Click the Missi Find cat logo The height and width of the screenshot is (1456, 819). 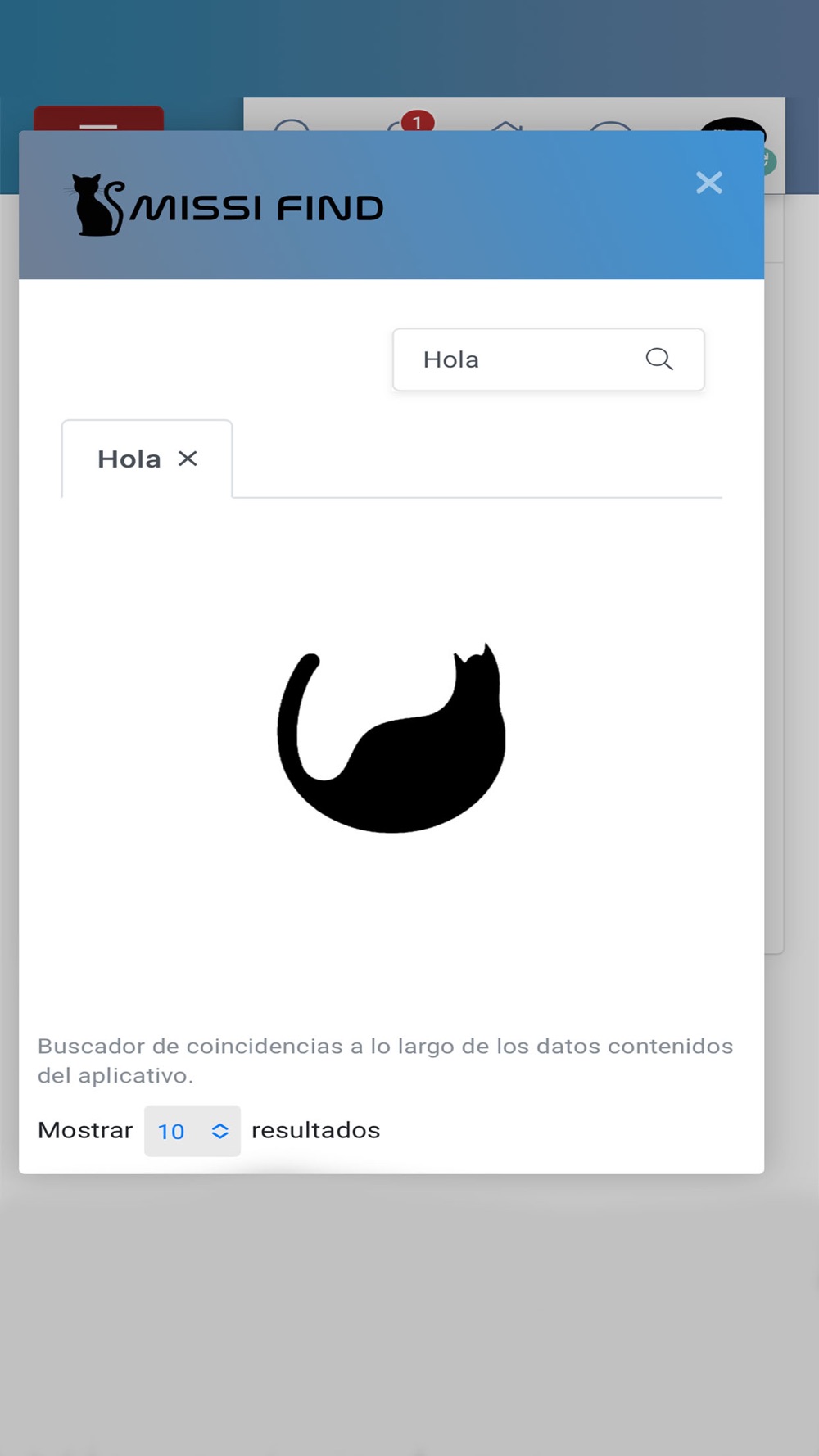click(224, 206)
